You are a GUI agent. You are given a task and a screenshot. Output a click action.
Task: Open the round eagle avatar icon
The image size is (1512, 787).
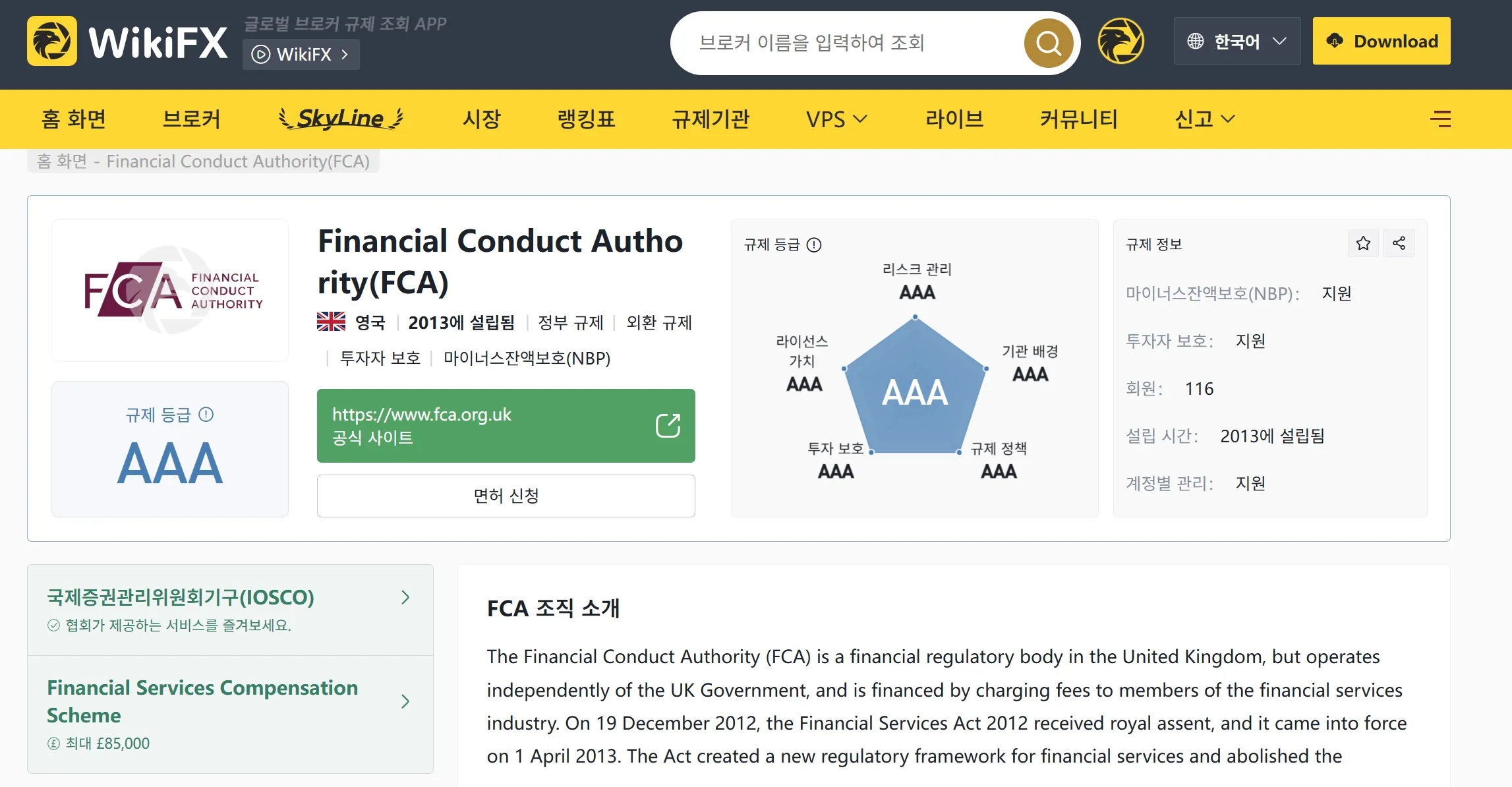[1120, 41]
